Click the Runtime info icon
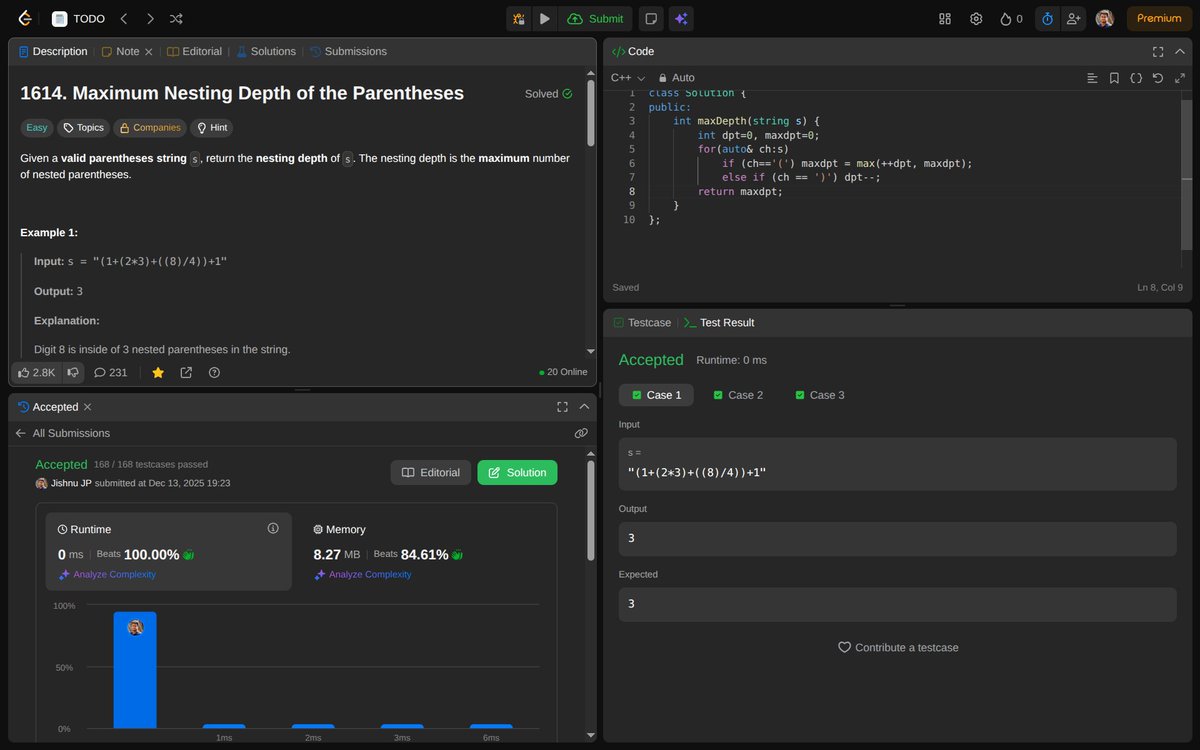1200x750 pixels. tap(273, 528)
